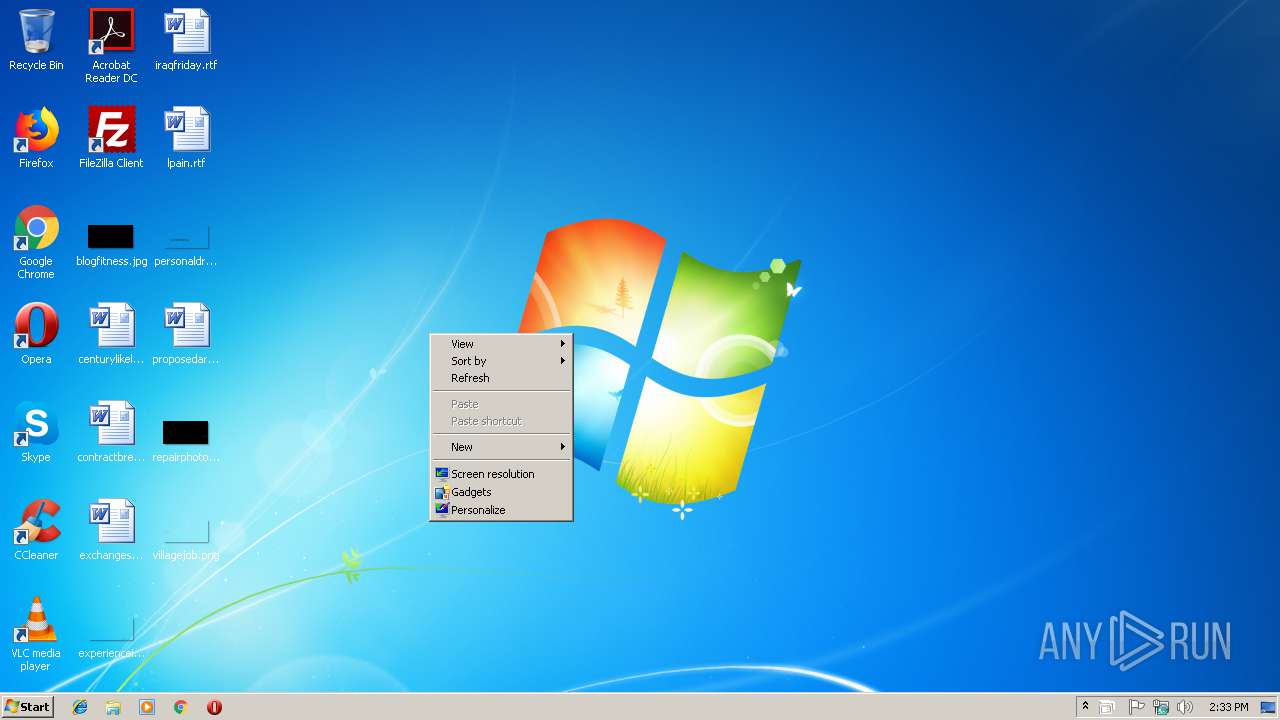The height and width of the screenshot is (720, 1280).
Task: Open the Start menu
Action: (x=28, y=707)
